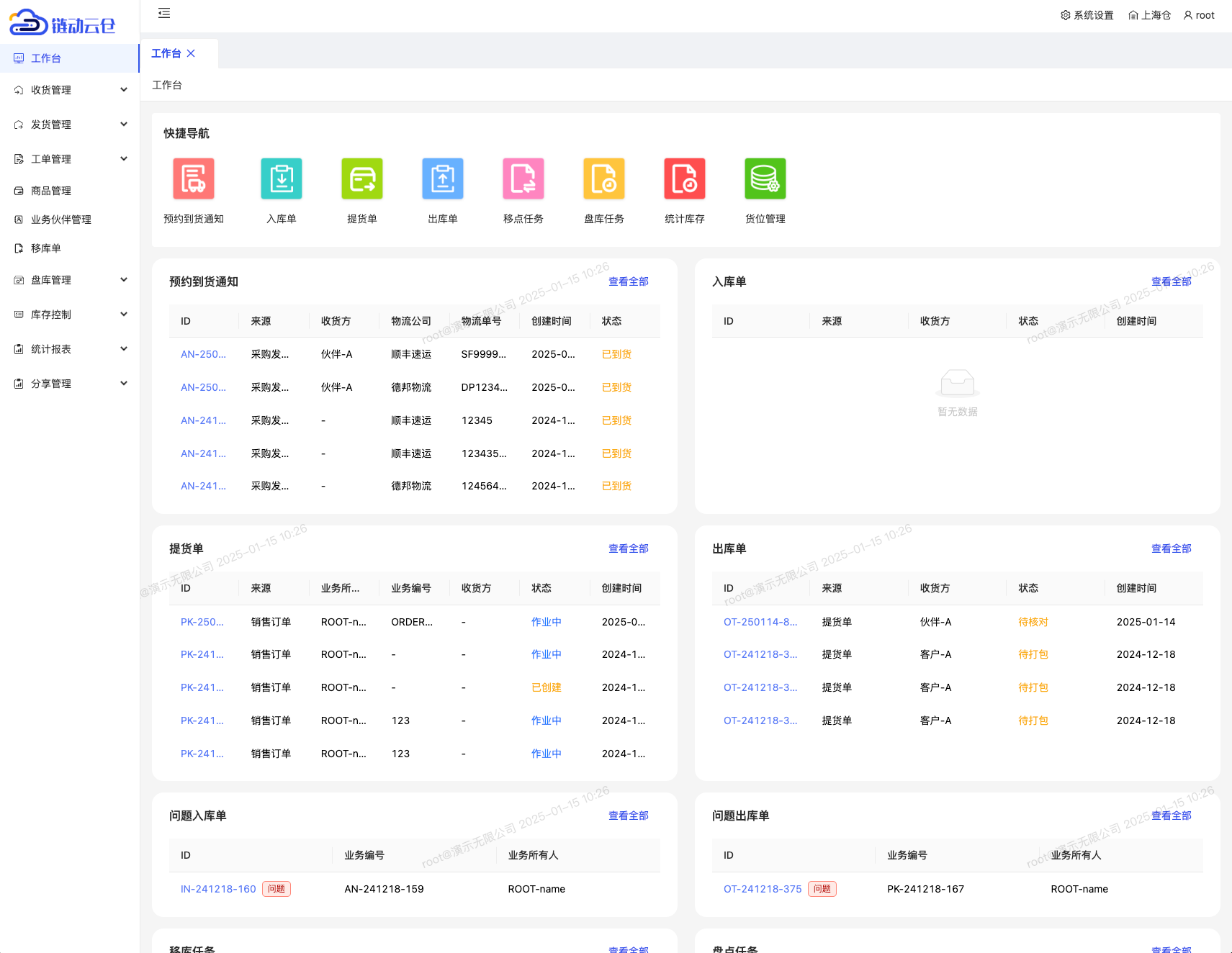Collapse the sidebar with the menu fold icon
1232x953 pixels.
164,13
